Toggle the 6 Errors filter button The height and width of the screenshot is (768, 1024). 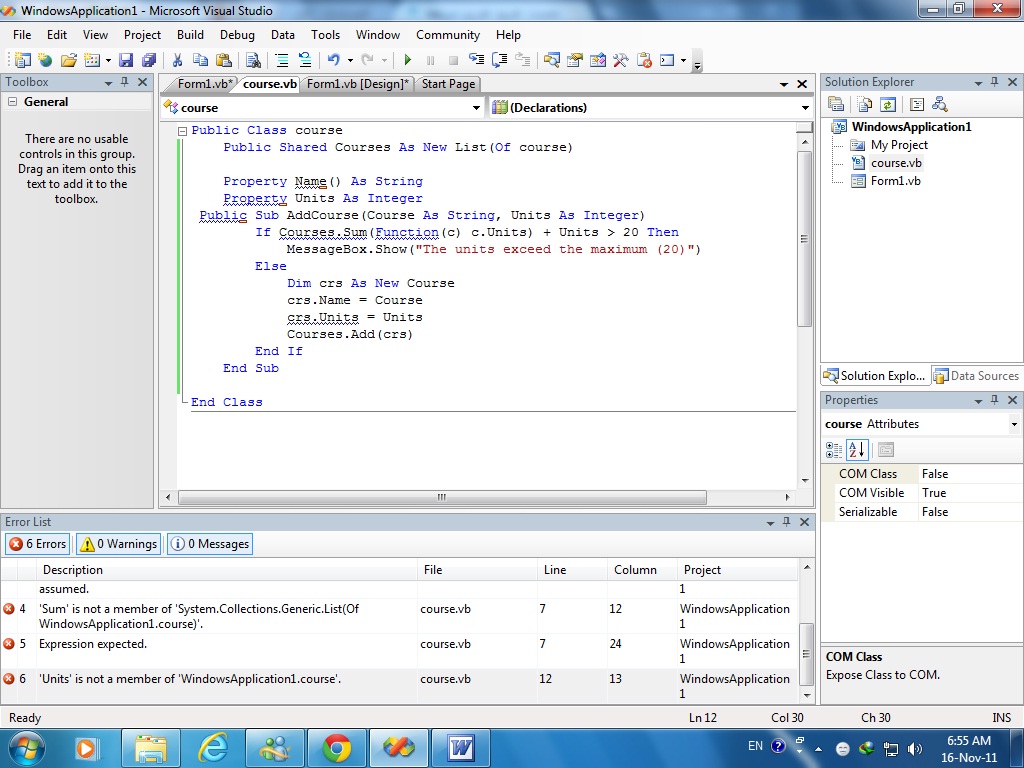tap(38, 544)
